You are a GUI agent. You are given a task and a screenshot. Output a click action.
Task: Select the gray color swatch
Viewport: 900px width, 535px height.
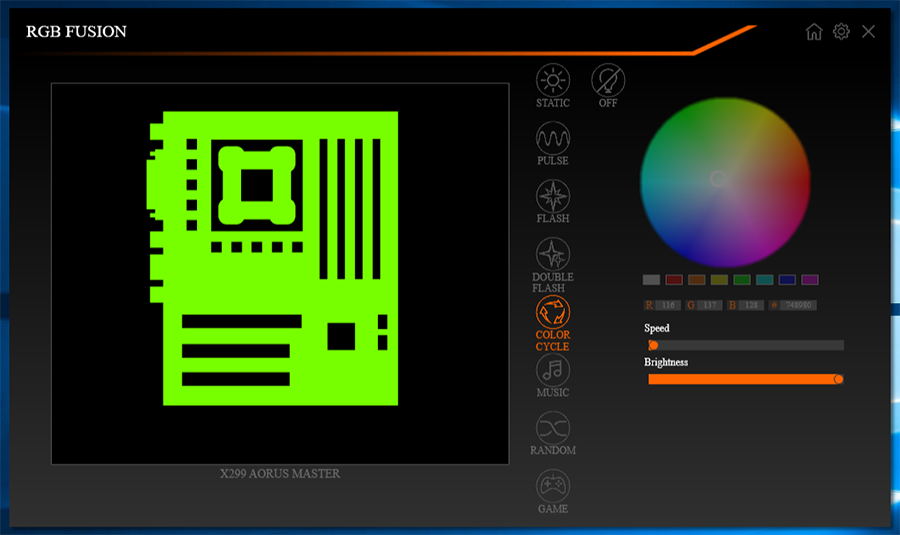click(x=651, y=280)
